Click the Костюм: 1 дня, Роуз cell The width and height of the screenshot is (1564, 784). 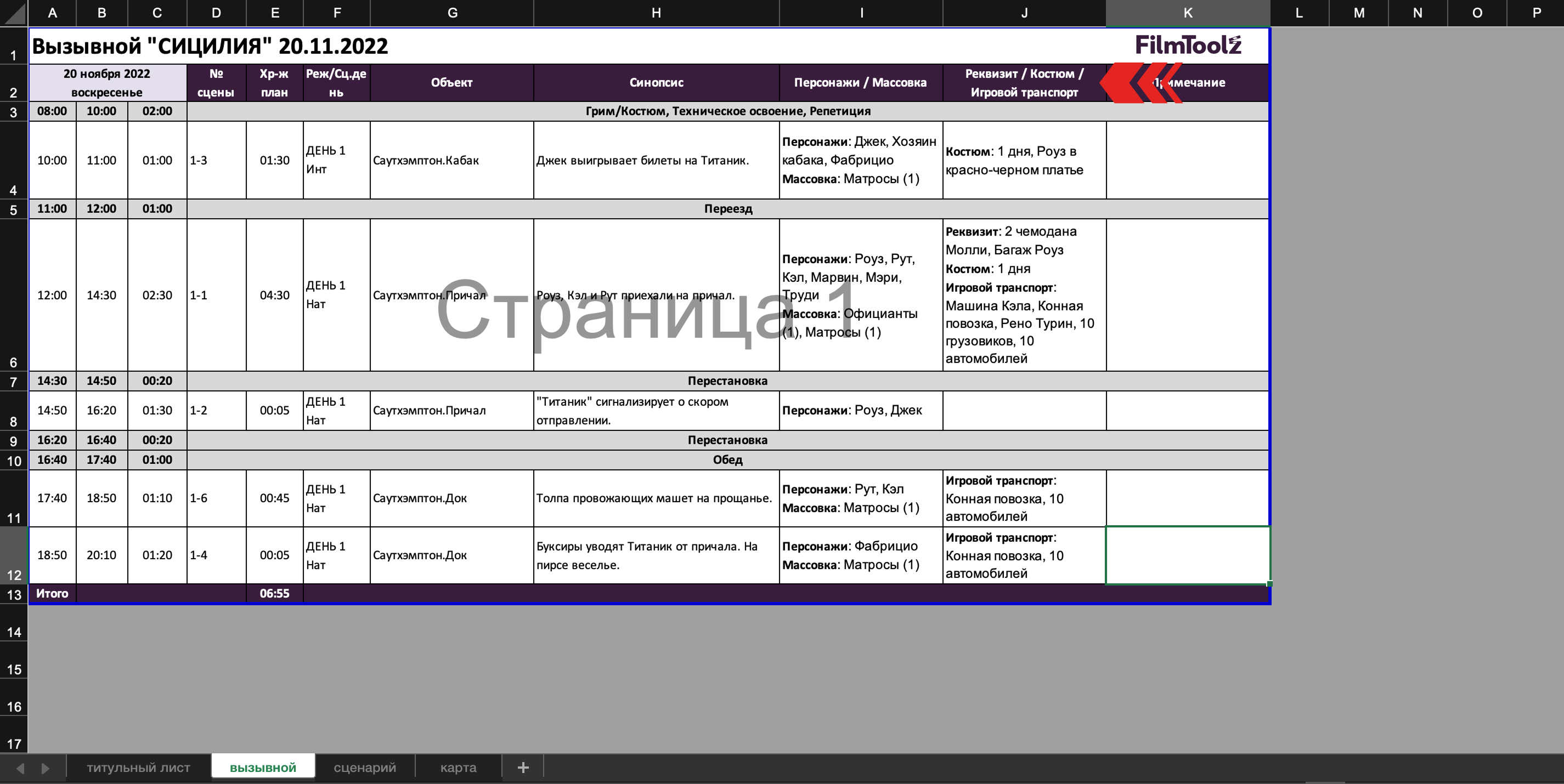coord(1024,160)
